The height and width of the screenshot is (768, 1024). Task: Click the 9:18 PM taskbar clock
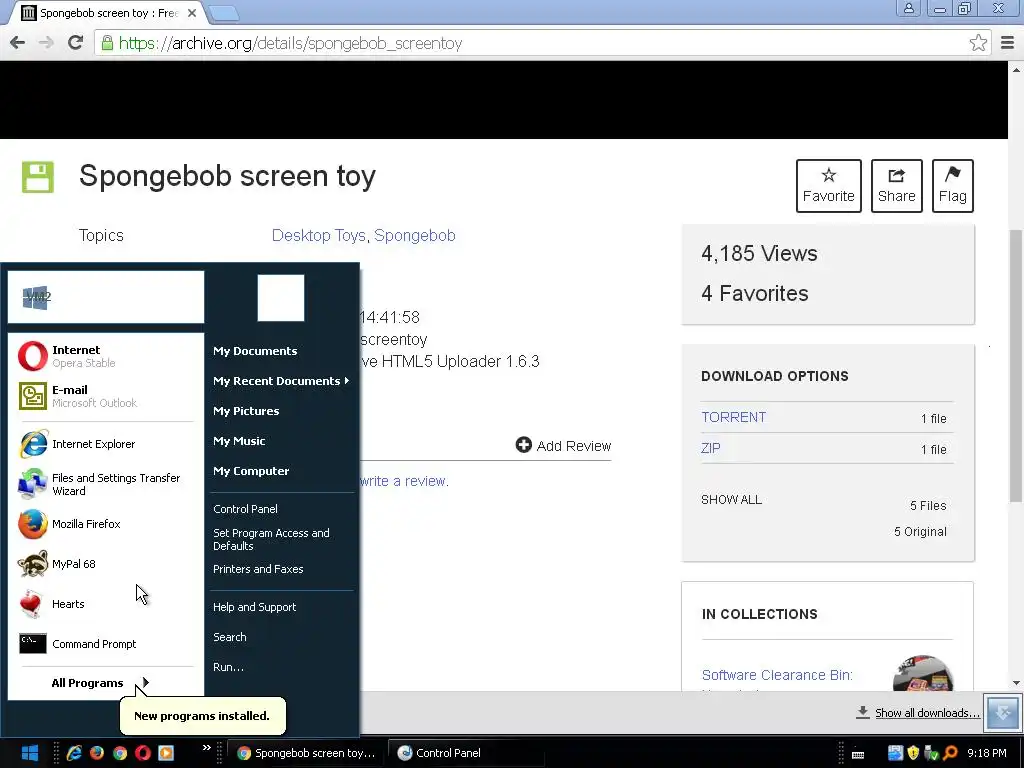(987, 753)
